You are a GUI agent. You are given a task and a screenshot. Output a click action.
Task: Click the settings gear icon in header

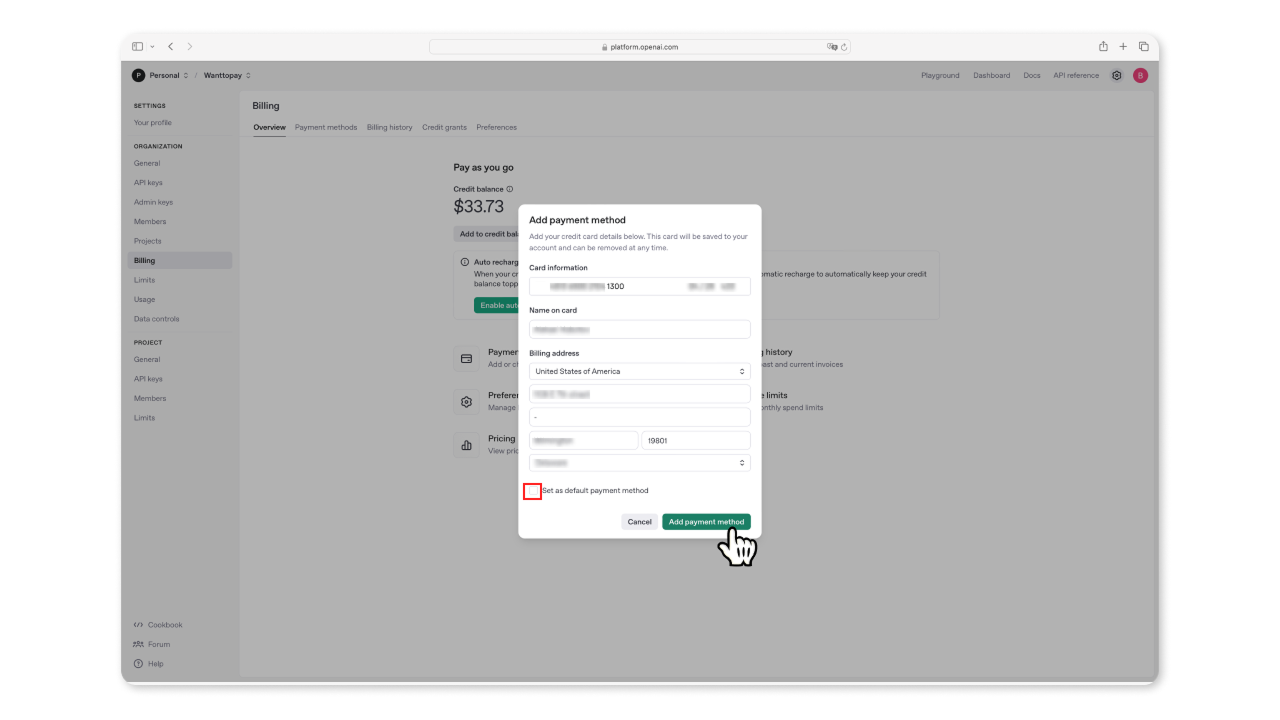1117,75
